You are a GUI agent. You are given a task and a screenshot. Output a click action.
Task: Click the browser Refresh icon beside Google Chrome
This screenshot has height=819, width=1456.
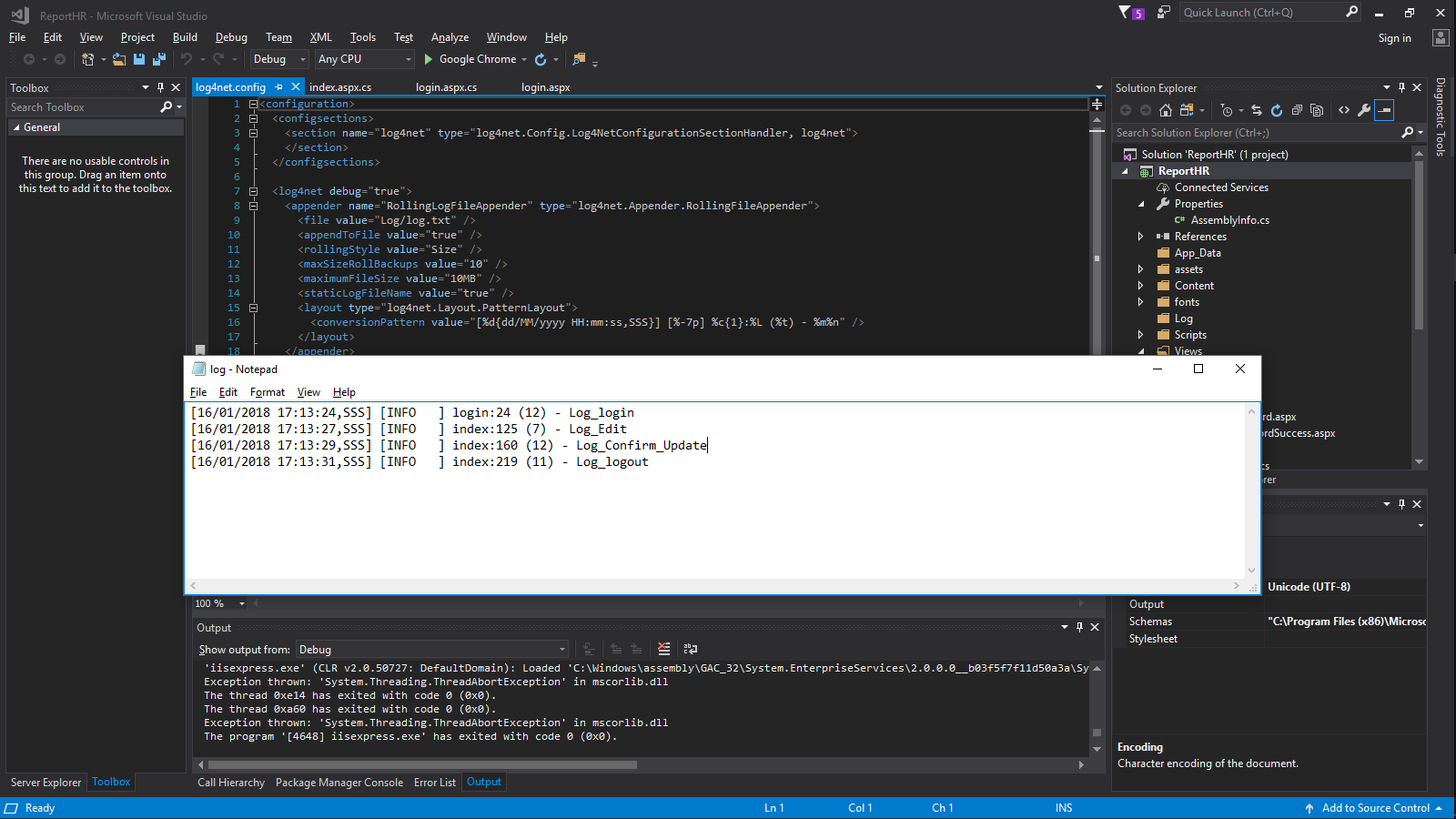541,59
